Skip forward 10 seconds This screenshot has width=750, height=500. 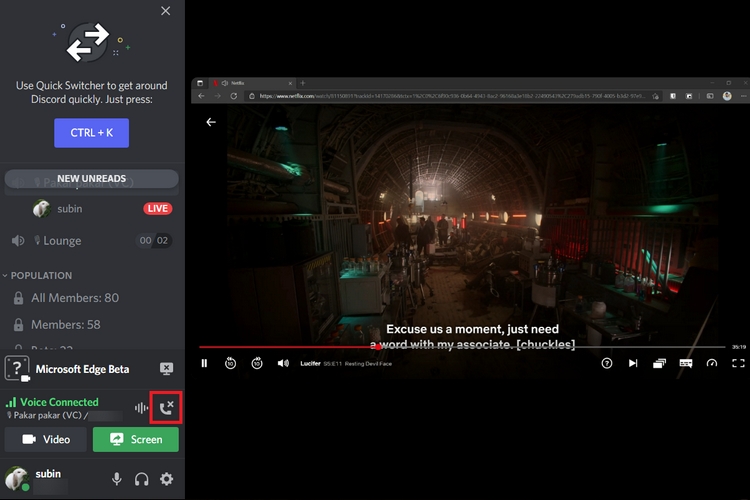257,363
